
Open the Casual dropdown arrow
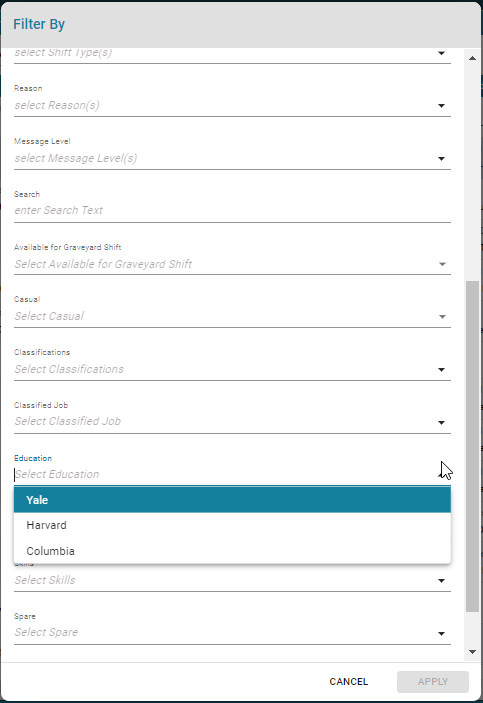click(442, 317)
